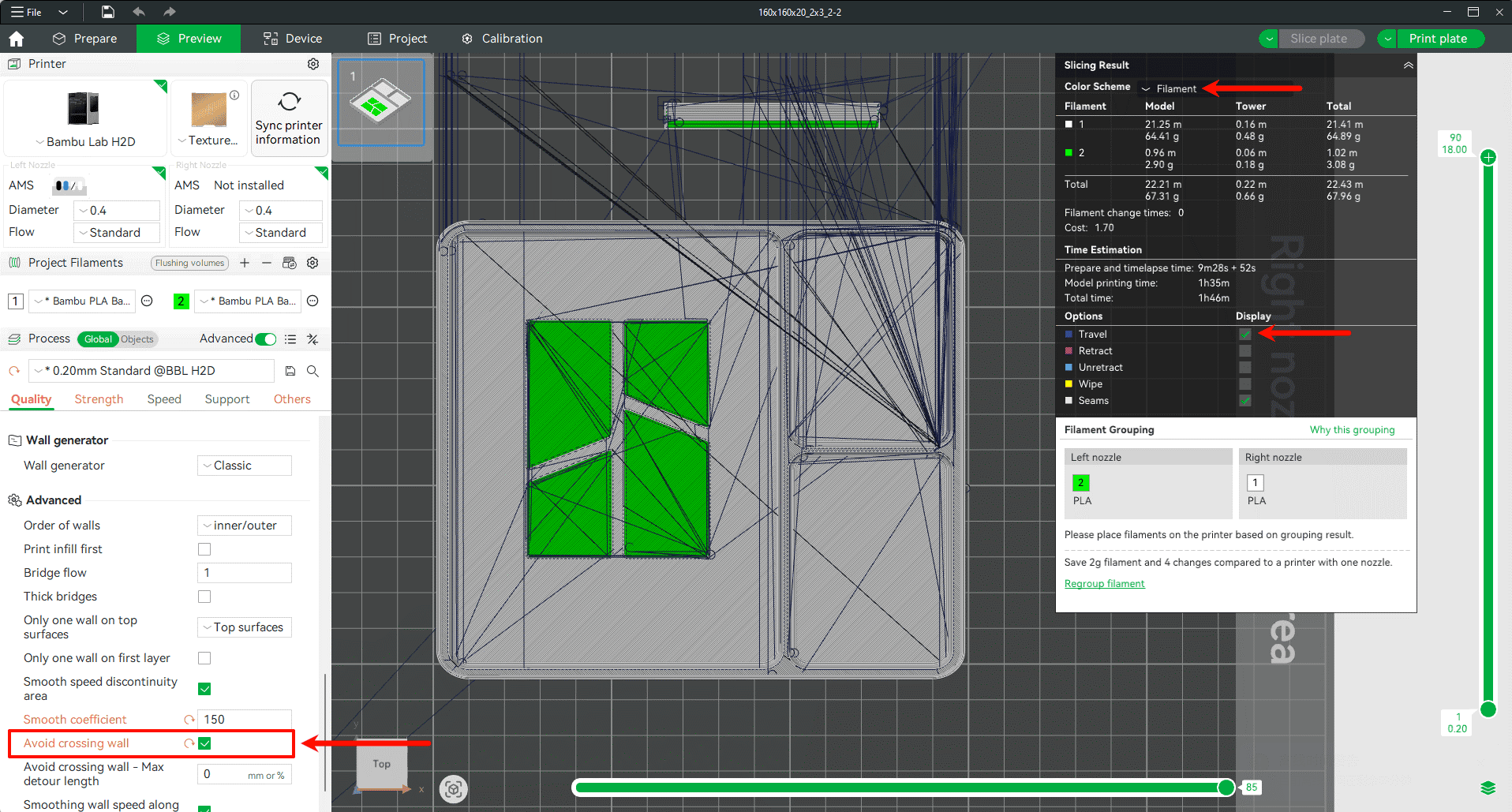Click the horizontal move slider handle

(1226, 787)
